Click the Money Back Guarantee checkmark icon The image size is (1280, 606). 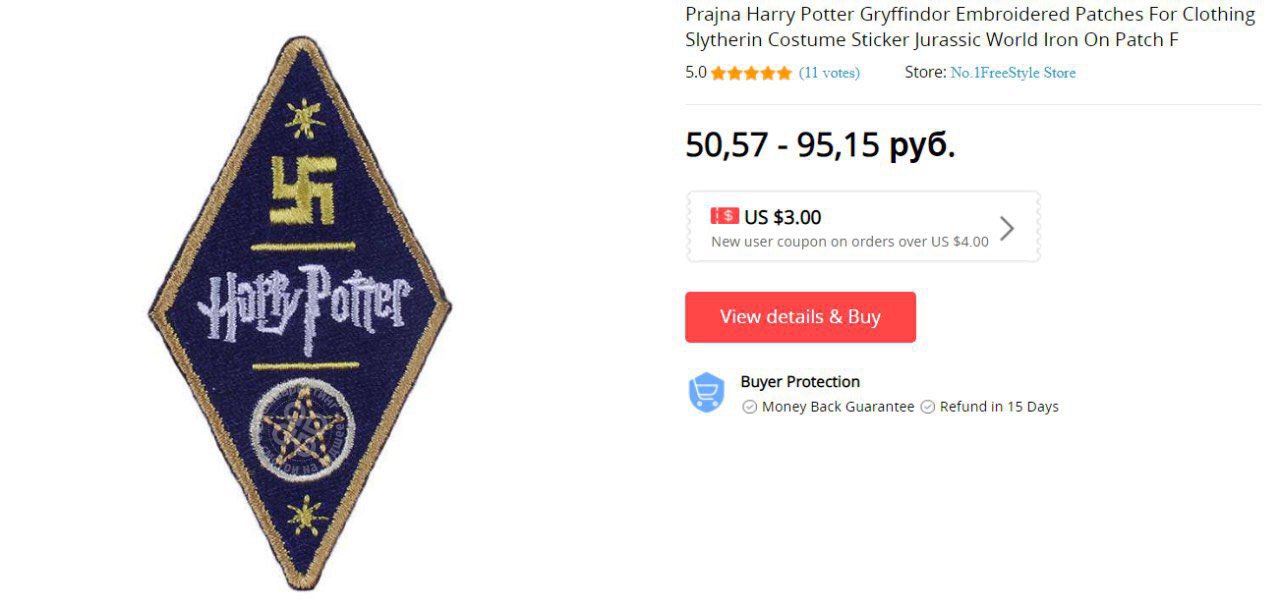749,407
